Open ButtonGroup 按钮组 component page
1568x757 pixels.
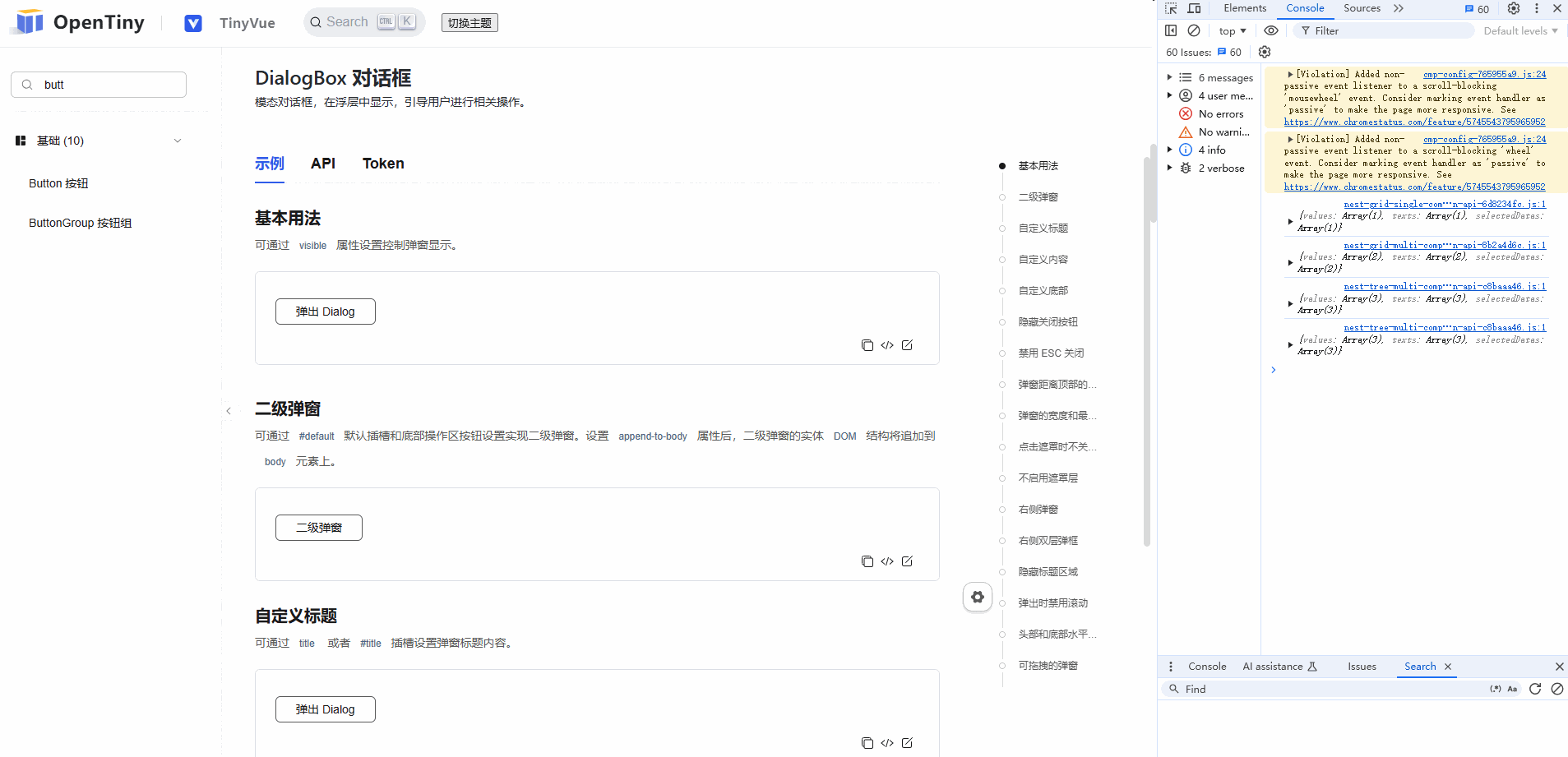(80, 223)
